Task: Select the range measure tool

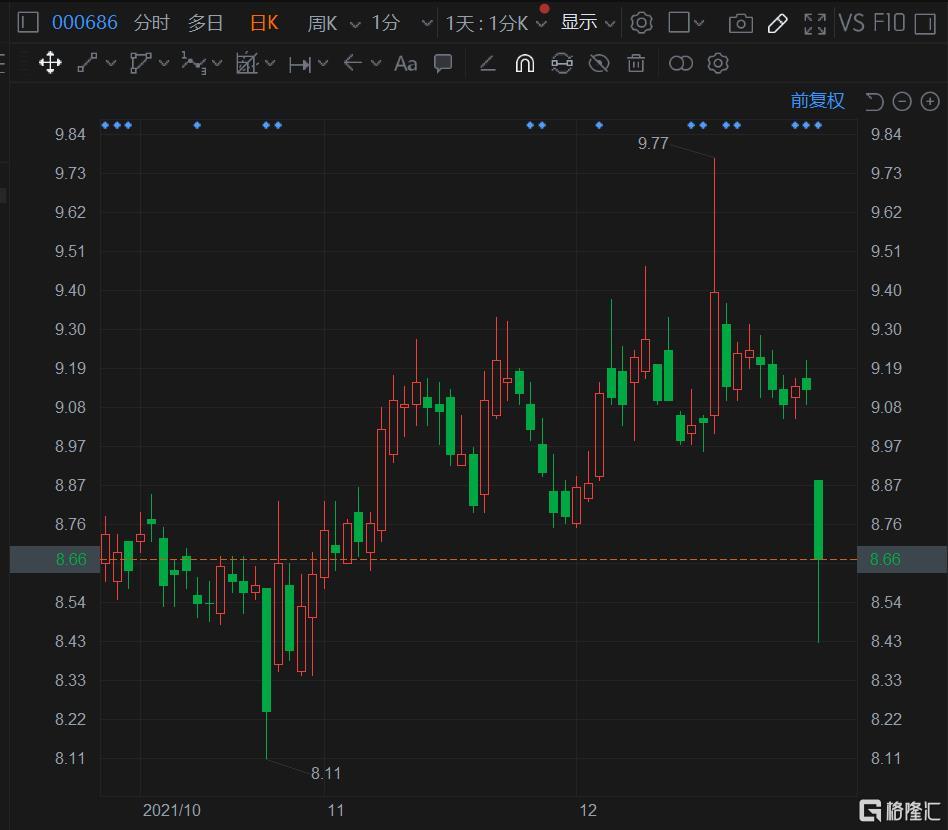Action: [300, 64]
